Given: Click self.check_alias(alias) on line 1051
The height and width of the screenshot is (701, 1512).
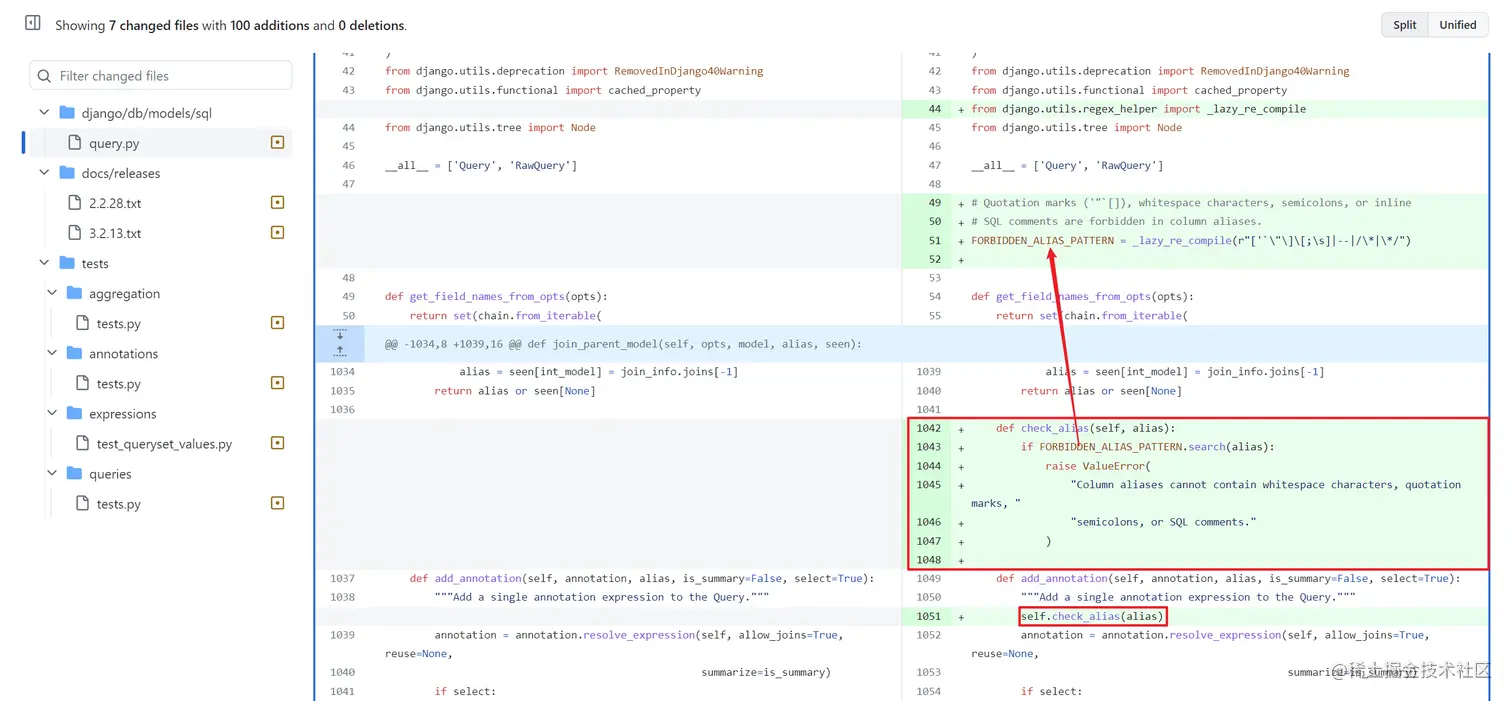Looking at the screenshot, I should [x=1093, y=616].
